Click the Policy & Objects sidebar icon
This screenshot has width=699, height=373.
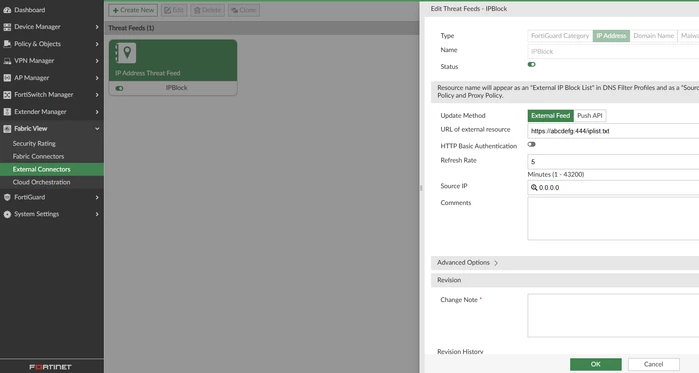click(x=7, y=44)
